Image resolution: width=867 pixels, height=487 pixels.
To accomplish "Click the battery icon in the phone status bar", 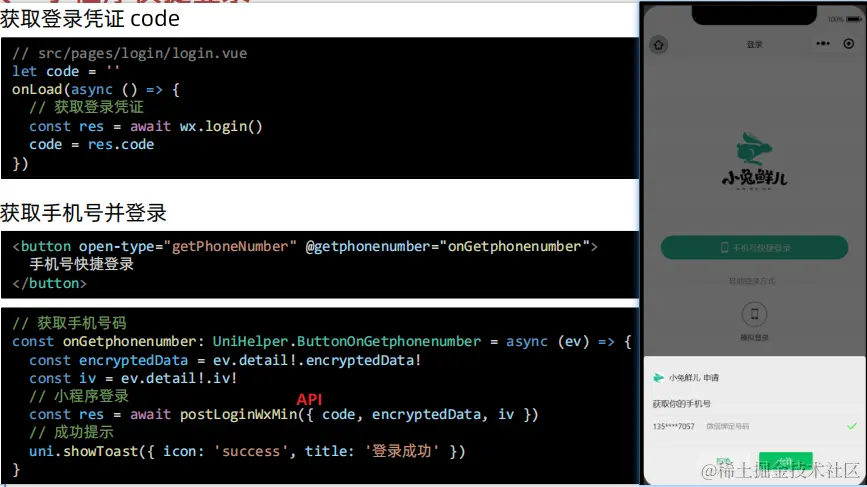I will click(x=853, y=19).
